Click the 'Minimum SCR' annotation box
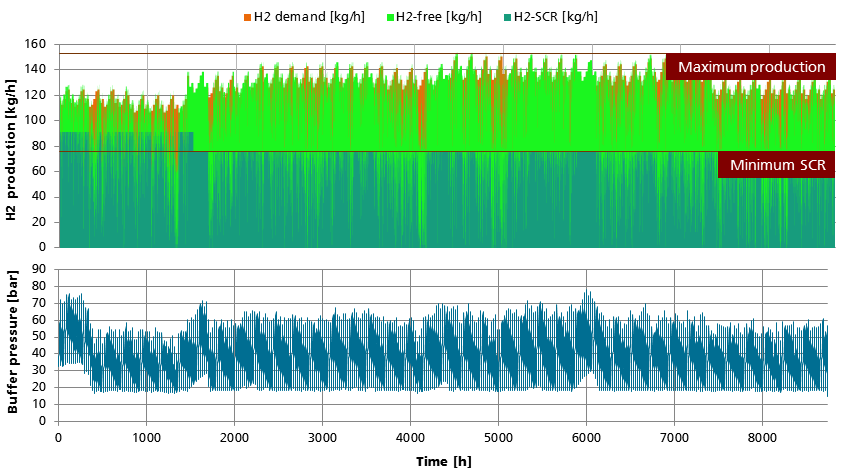This screenshot has height=471, width=849. tap(776, 165)
